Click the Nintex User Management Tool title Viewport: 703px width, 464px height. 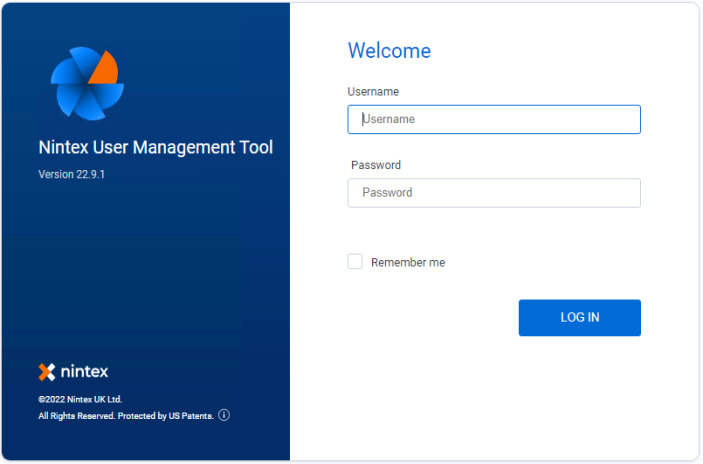(x=155, y=148)
